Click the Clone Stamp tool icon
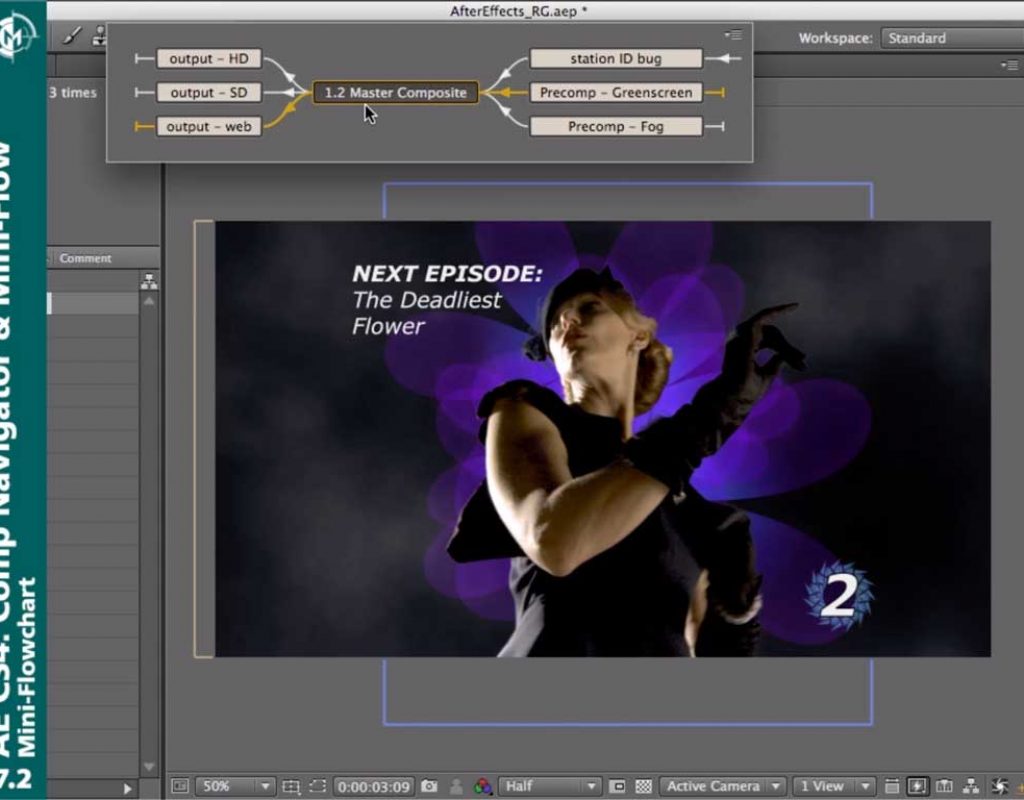Viewport: 1024px width, 800px height. [99, 36]
